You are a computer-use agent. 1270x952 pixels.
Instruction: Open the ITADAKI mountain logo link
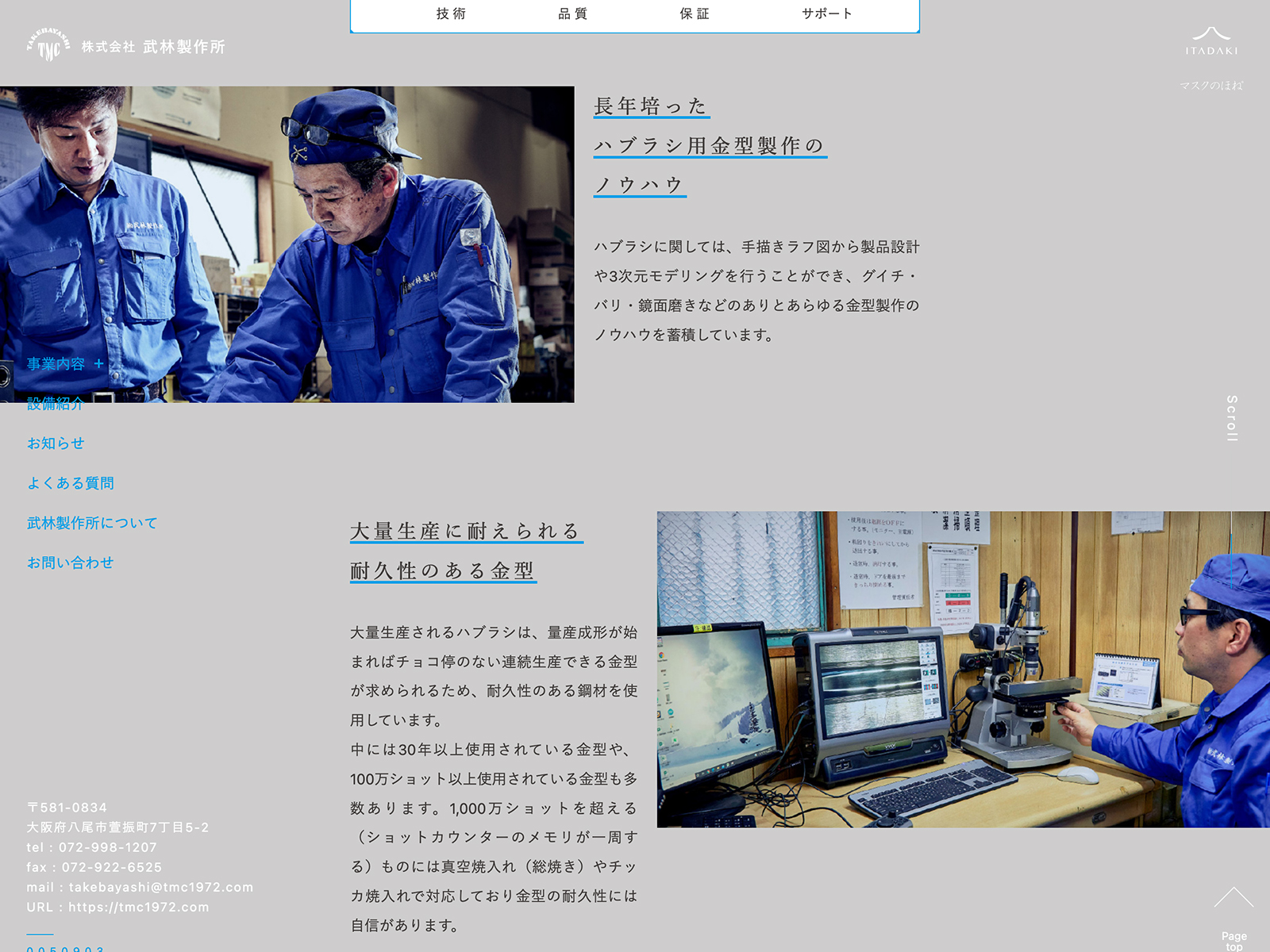coord(1211,40)
